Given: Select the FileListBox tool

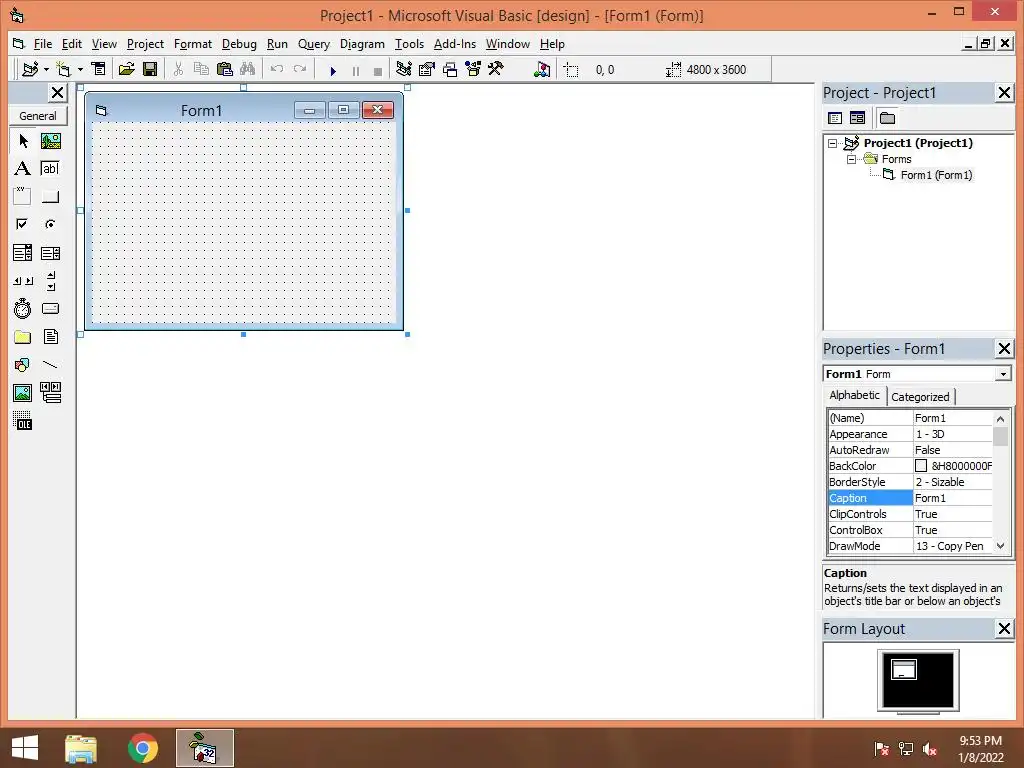Looking at the screenshot, I should pyautogui.click(x=50, y=337).
